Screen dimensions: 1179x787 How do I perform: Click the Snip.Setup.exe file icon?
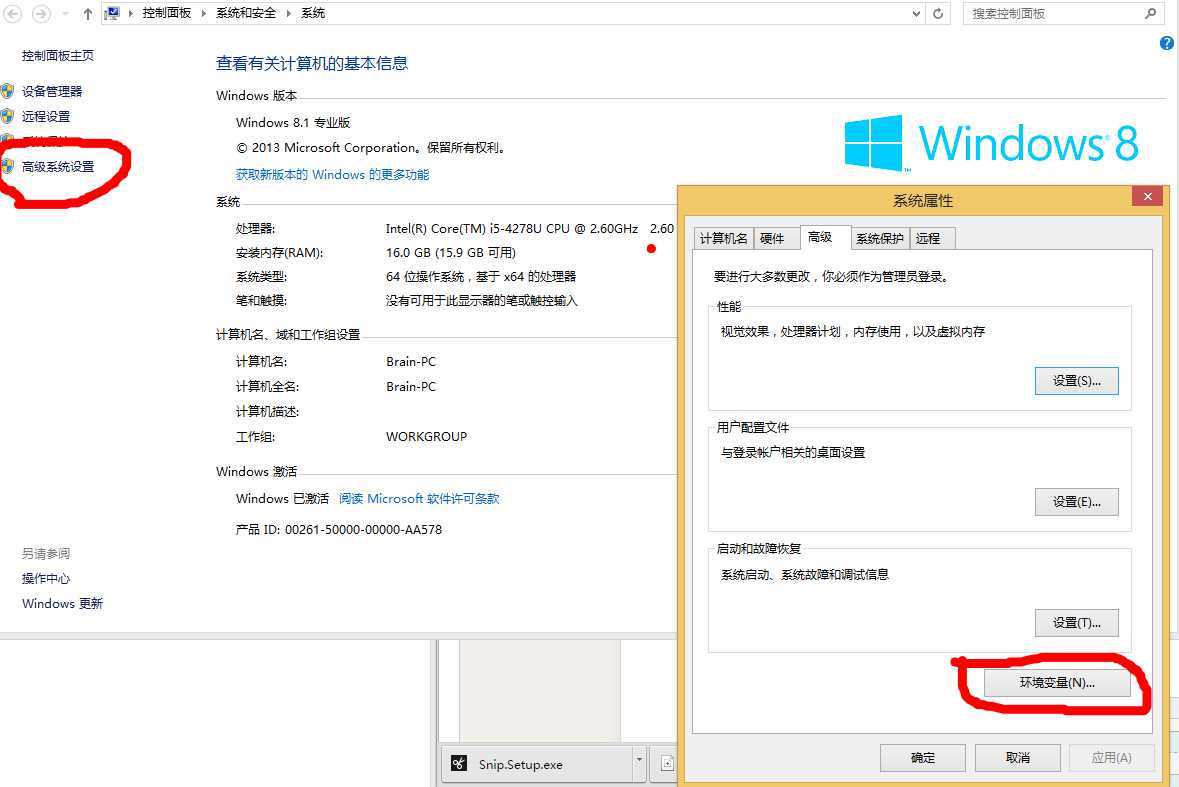459,764
